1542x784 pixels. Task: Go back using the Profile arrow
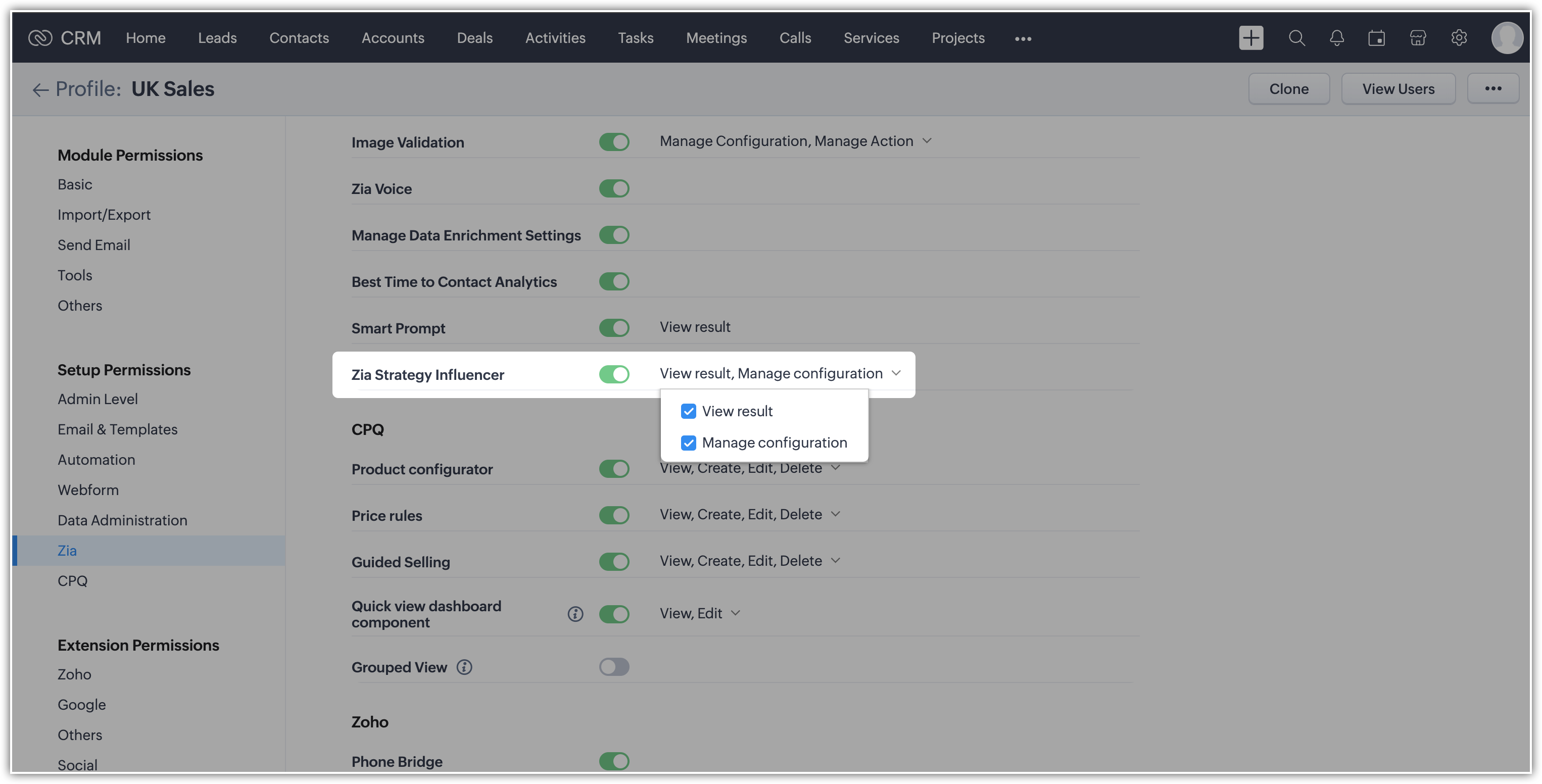pos(40,90)
